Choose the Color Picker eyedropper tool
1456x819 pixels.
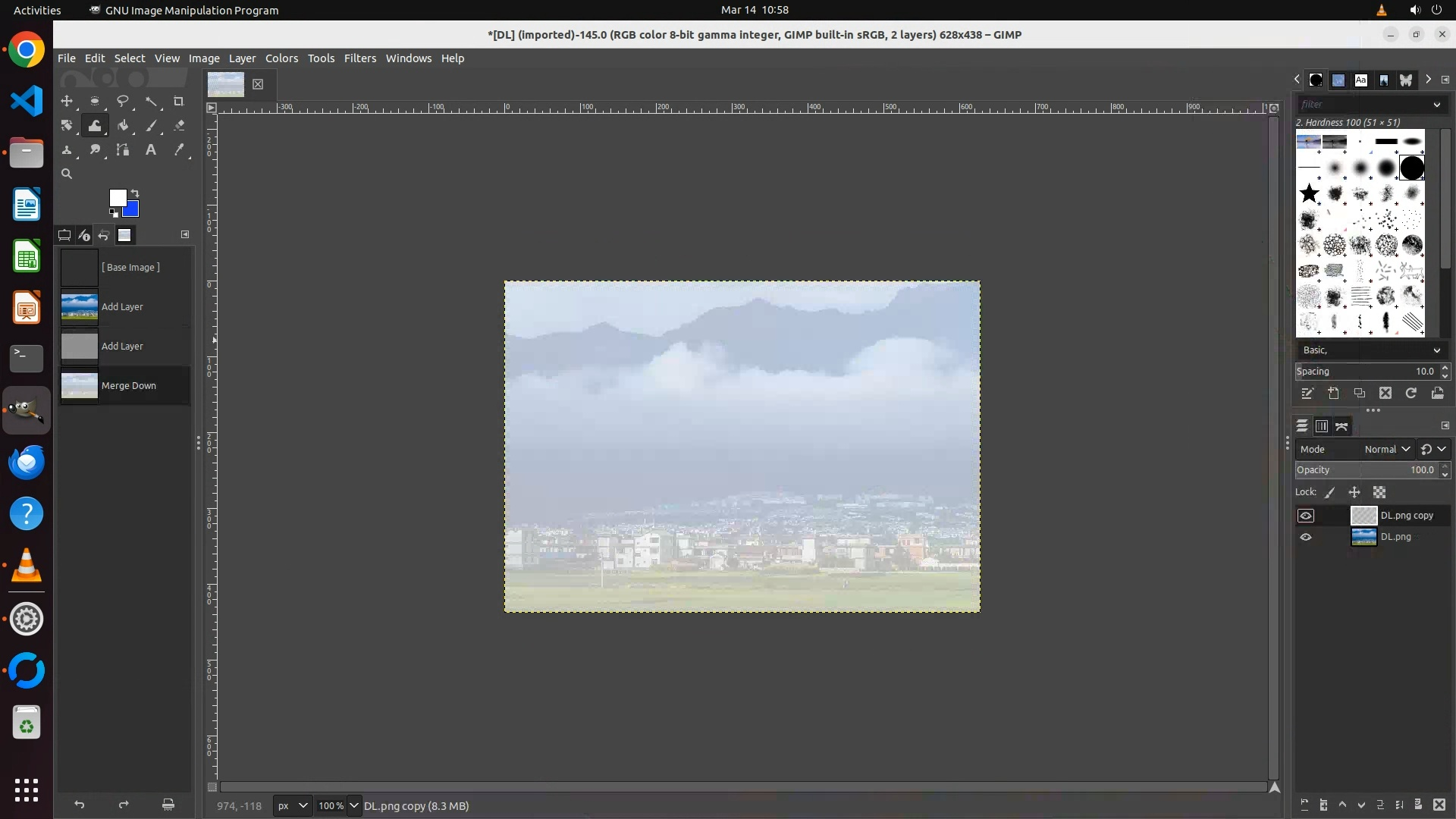[179, 150]
